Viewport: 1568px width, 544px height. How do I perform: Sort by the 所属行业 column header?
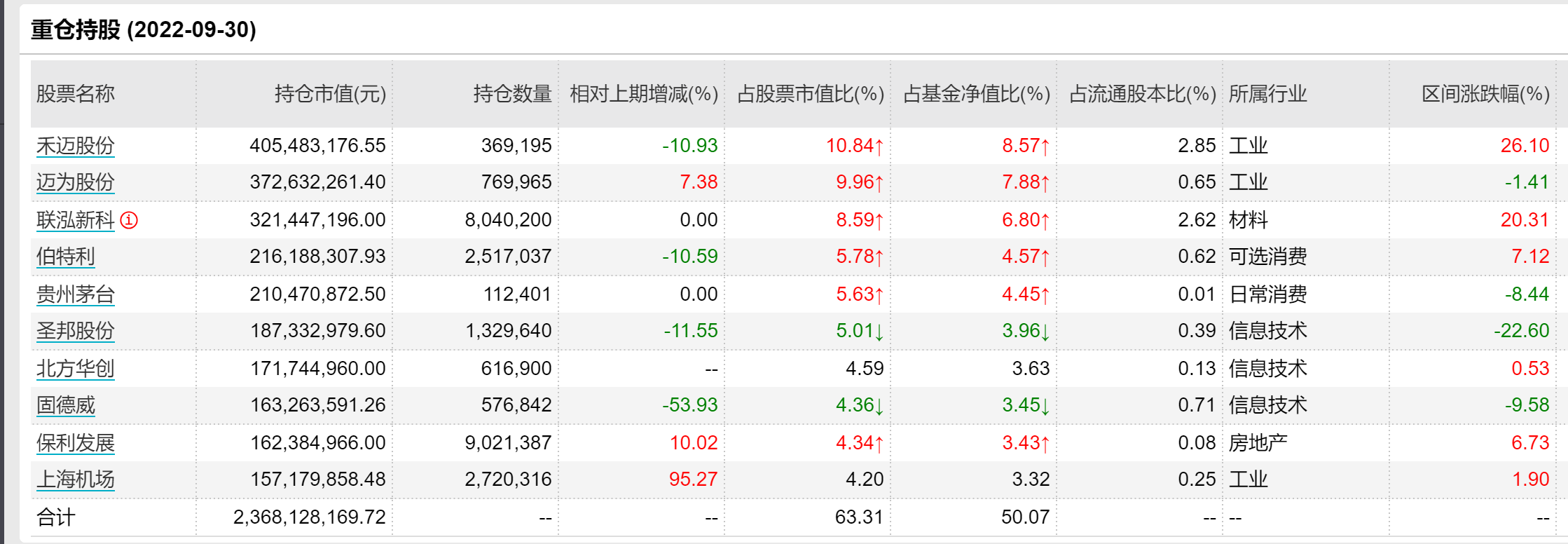coord(1267,94)
